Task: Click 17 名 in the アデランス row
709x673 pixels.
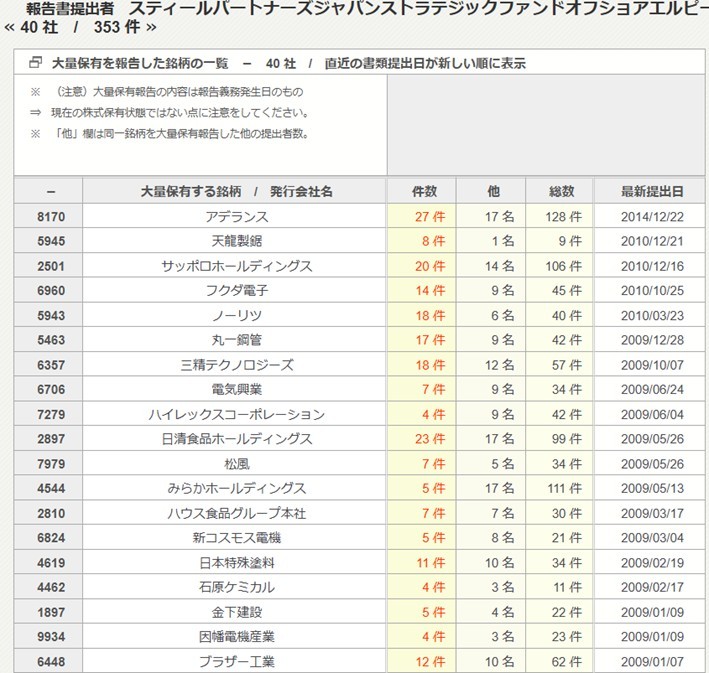Action: (499, 216)
